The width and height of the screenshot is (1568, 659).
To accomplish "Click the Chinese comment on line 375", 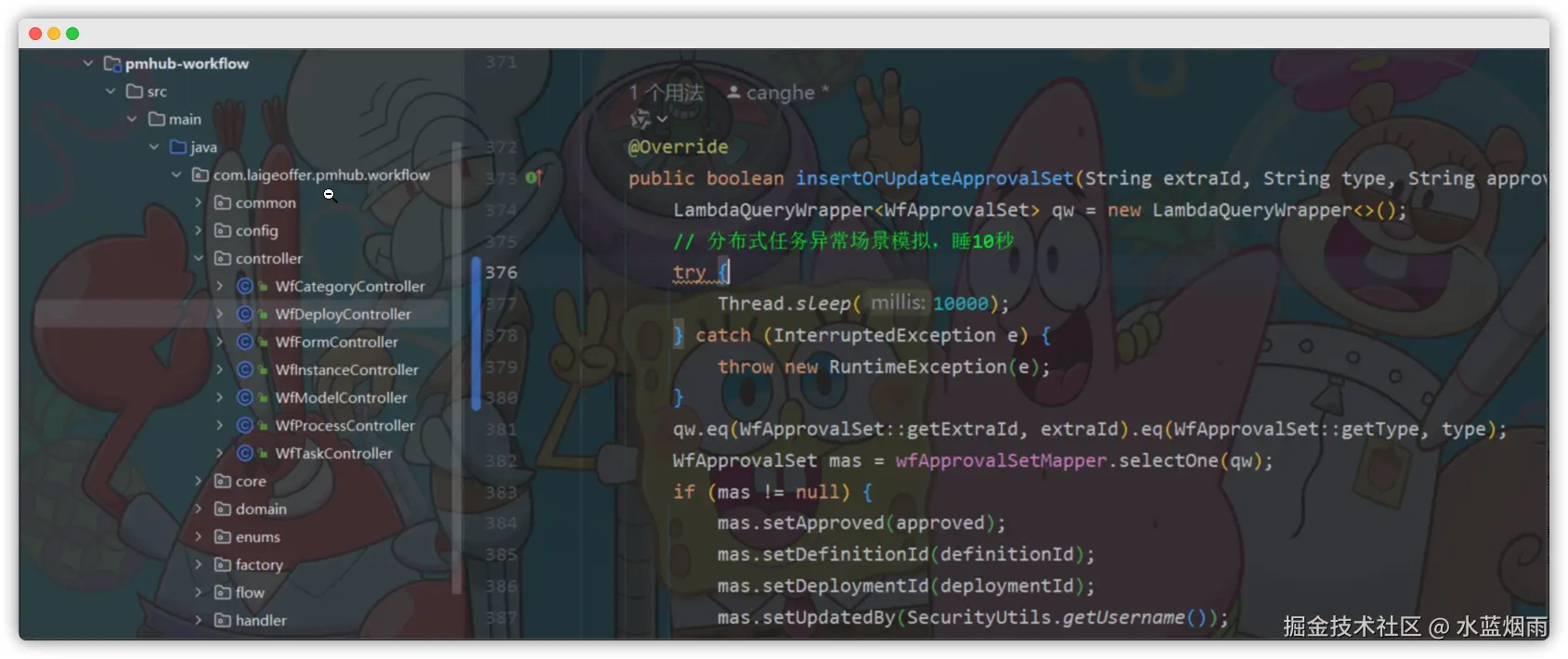I will pos(844,241).
